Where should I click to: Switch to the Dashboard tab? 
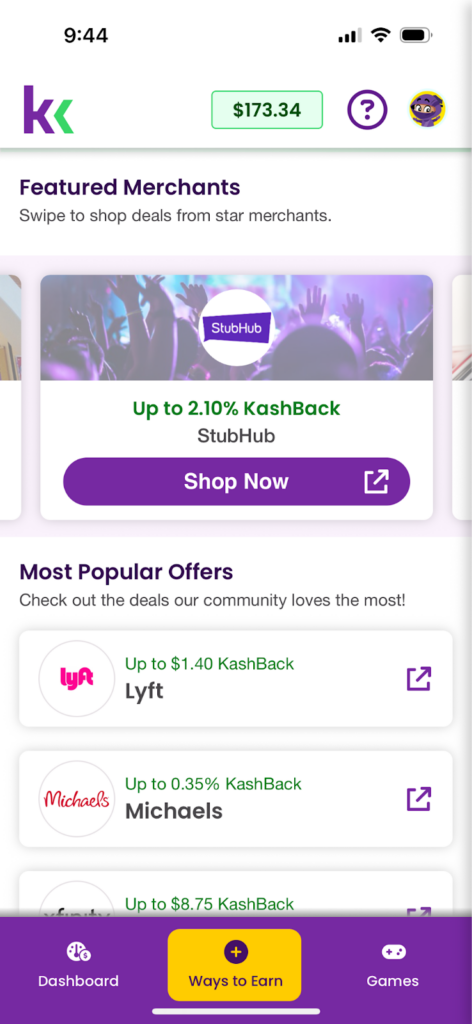(78, 965)
